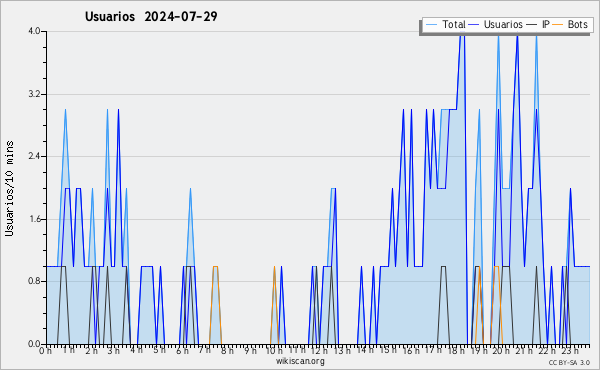The image size is (600, 370).
Task: Click the y-axis value 3.2
Action: pos(34,94)
